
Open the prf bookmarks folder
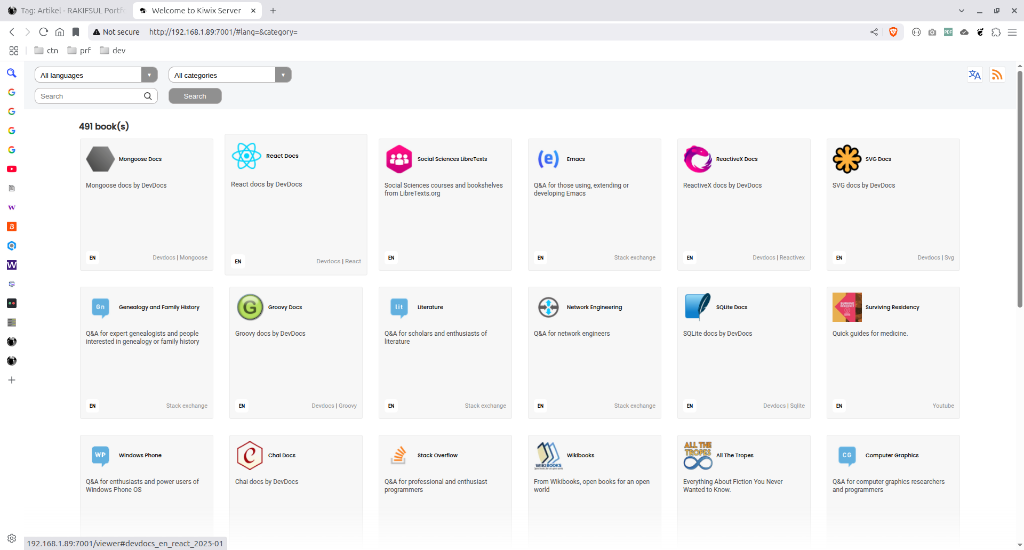click(x=79, y=50)
